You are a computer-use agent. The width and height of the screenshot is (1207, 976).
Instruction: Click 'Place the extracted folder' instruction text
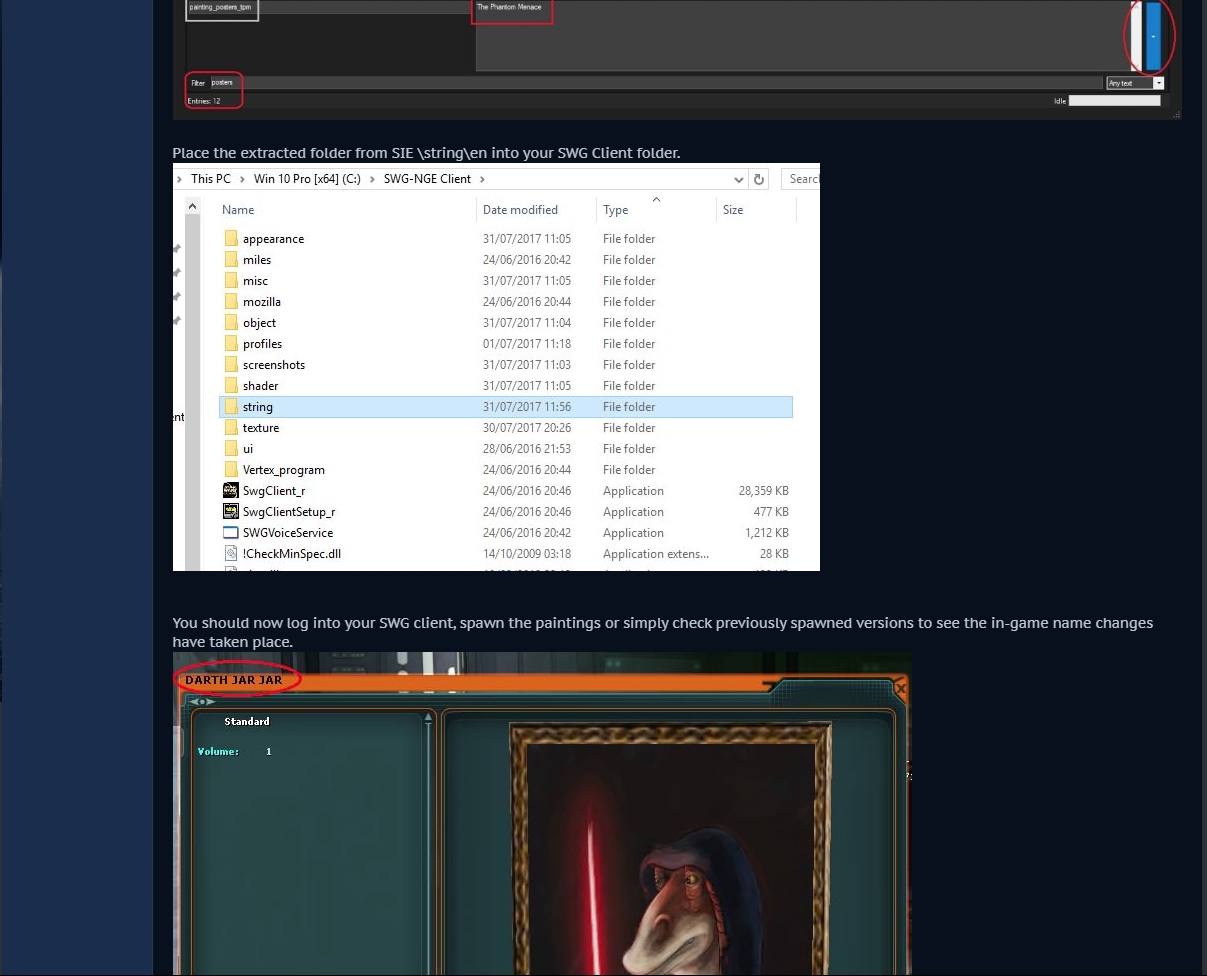426,153
